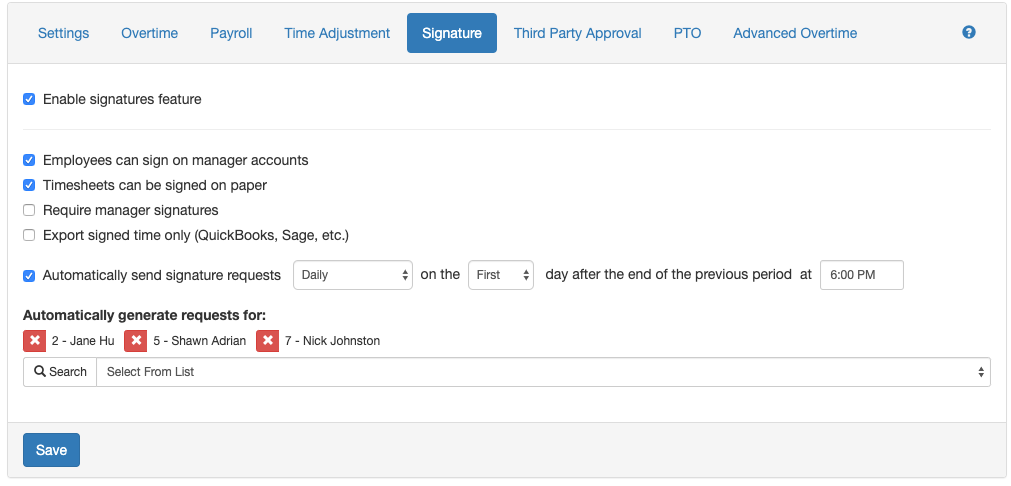Remove Shawn Adrian from request list
Screen dimensions: 1011x486
[137, 341]
